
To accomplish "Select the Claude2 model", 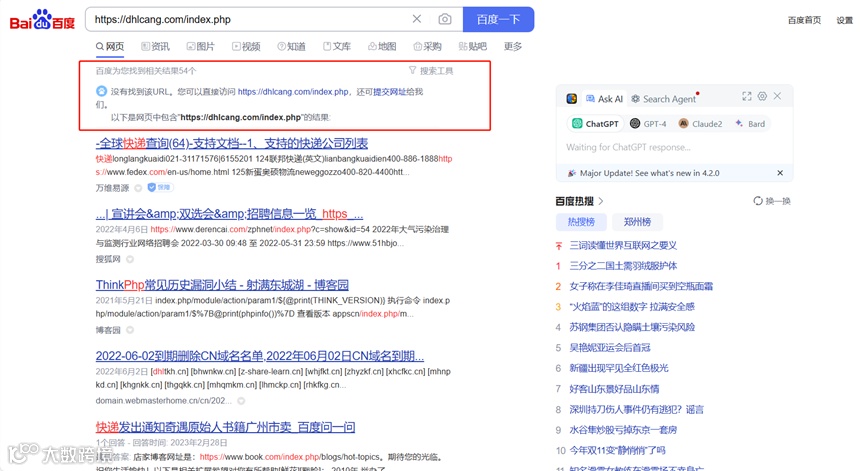I will click(x=700, y=124).
